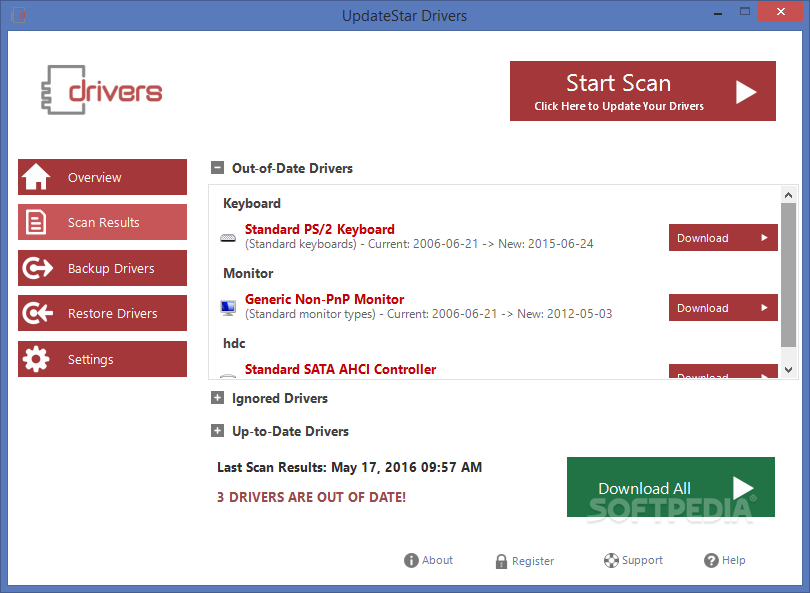
Task: Click the Overview house icon
Action: (36, 177)
